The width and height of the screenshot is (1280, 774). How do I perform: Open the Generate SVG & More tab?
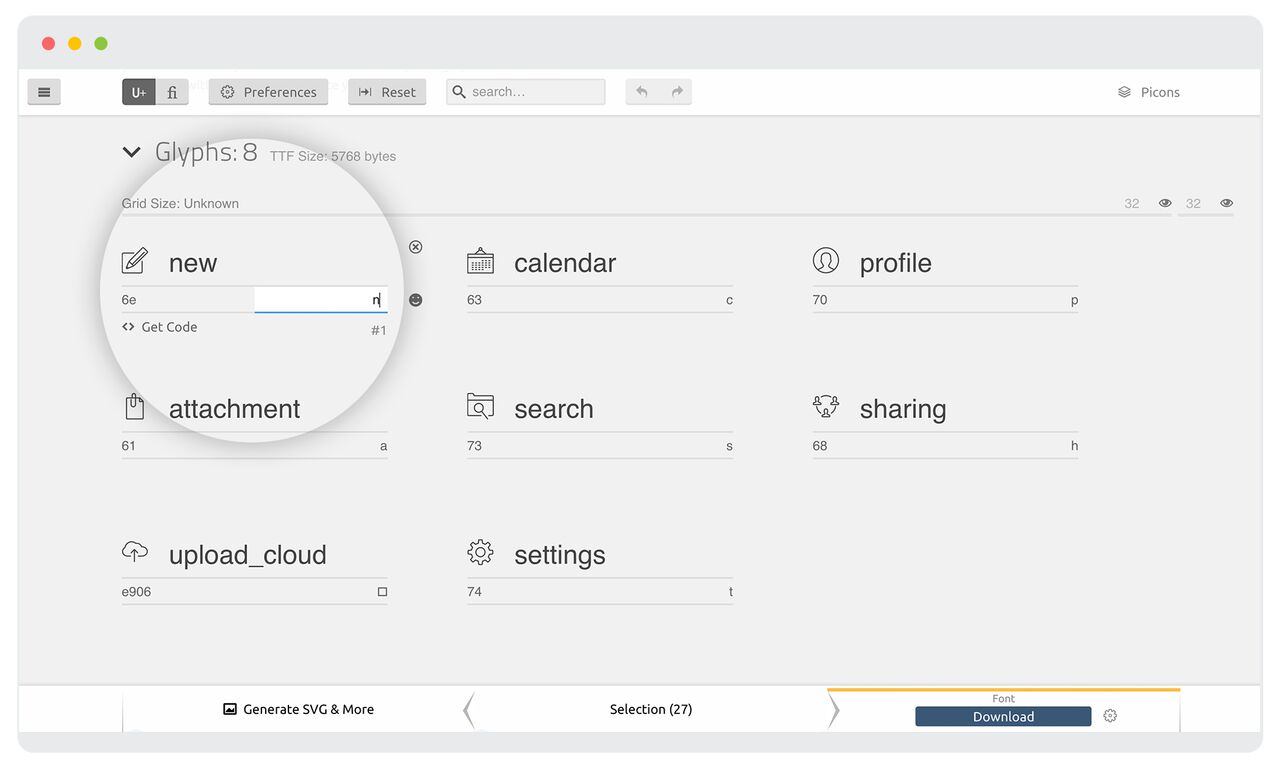(298, 709)
